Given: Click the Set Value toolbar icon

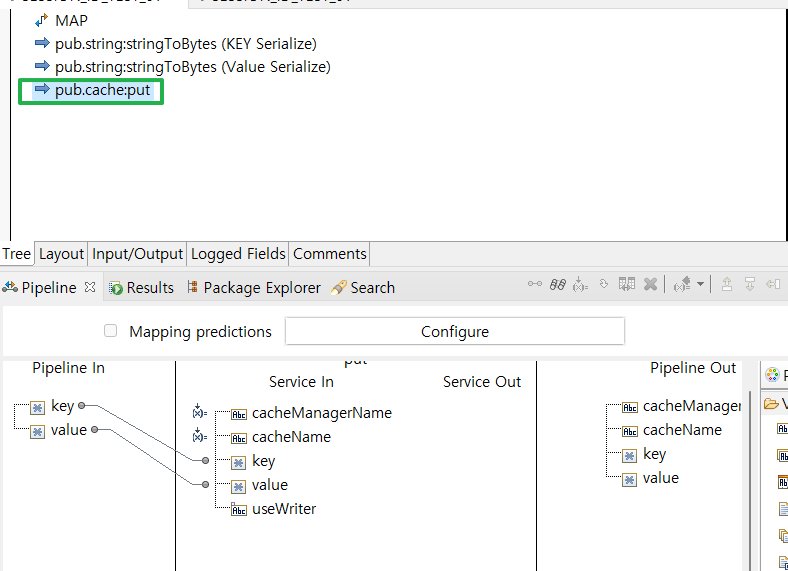Looking at the screenshot, I should pyautogui.click(x=580, y=285).
